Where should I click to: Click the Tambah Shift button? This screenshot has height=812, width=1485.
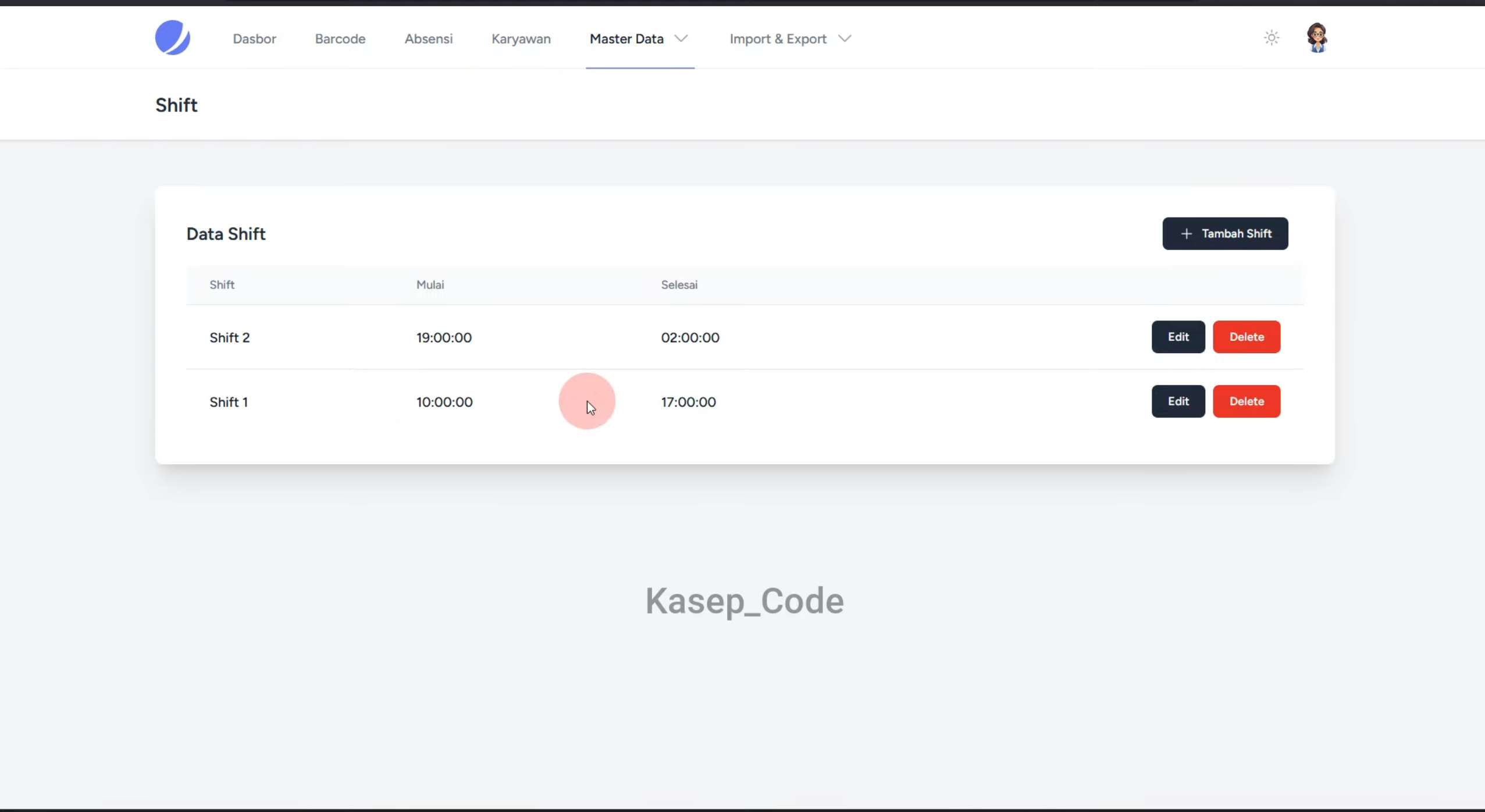[x=1225, y=234]
